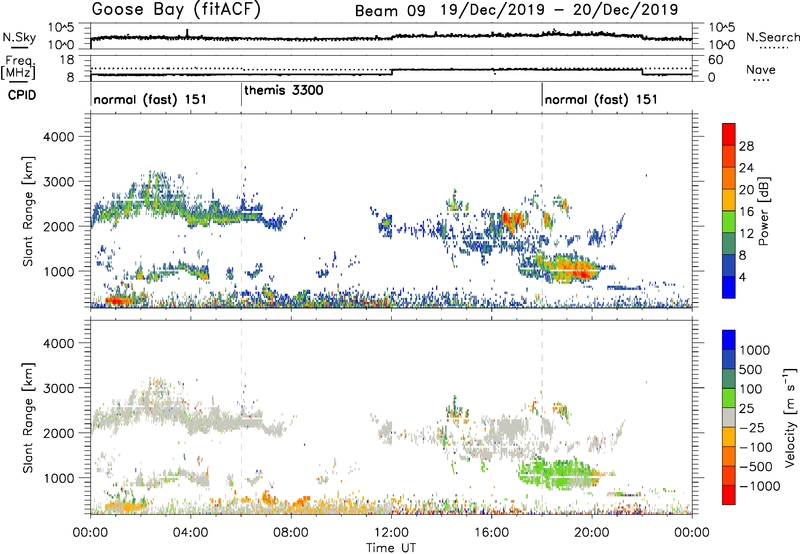Click the "Power [dB]" colorbar title

[763, 211]
